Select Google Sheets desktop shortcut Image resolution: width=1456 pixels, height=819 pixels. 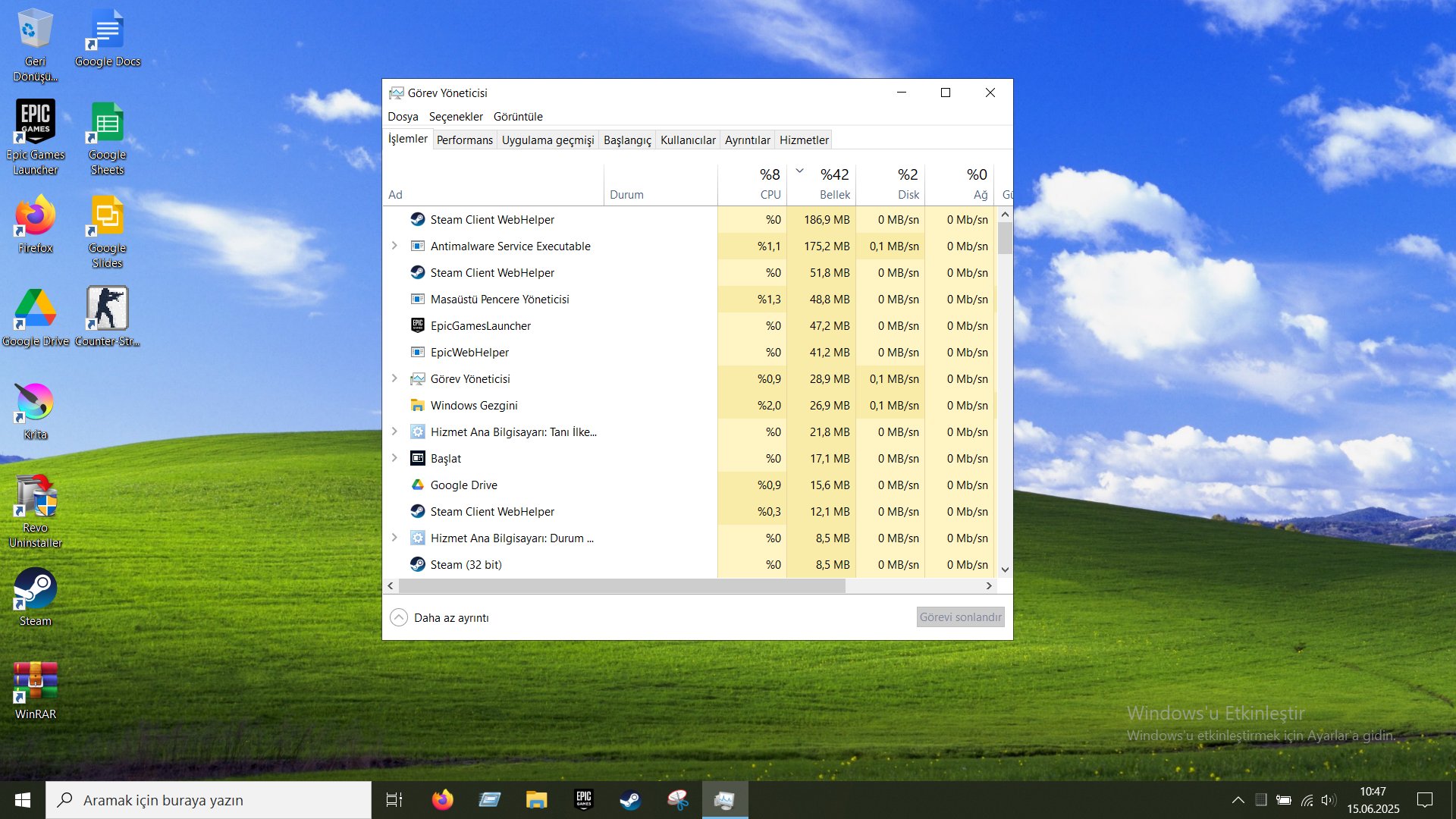[x=108, y=137]
